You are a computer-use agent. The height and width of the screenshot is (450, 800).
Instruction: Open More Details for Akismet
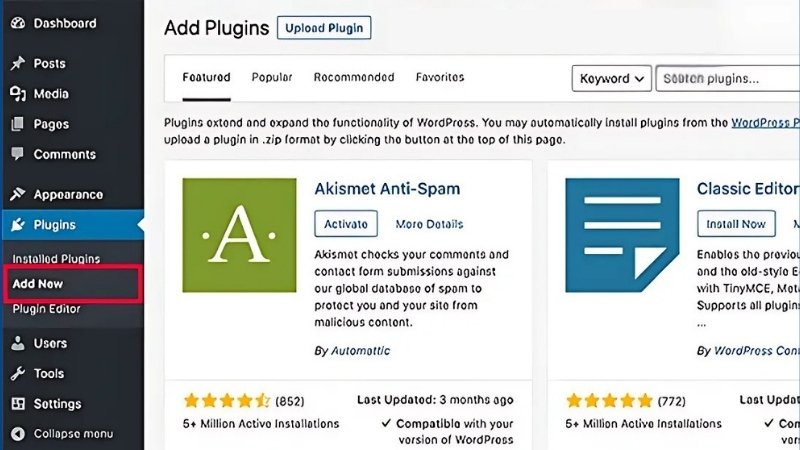coord(429,224)
